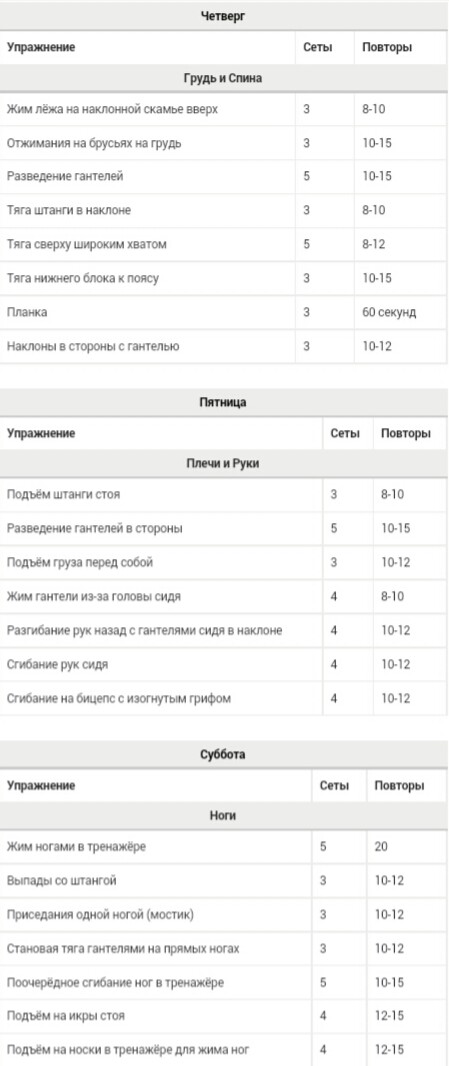Select the Ноги section header
449x1066 pixels.
point(223,815)
